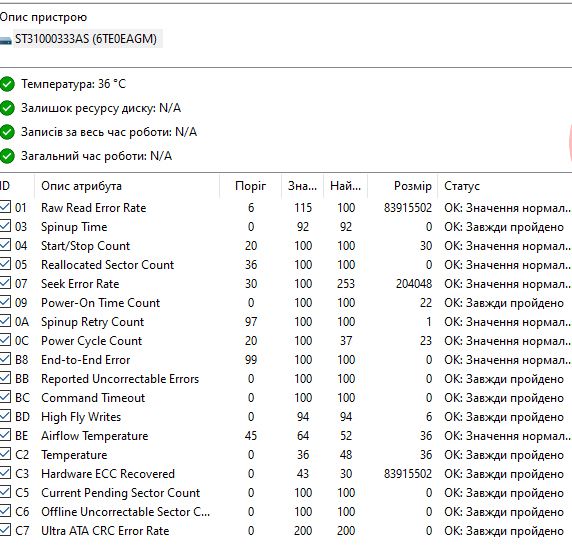Toggle checkbox for 01 Raw Read Error Rate
572x546 pixels.
click(x=5, y=207)
